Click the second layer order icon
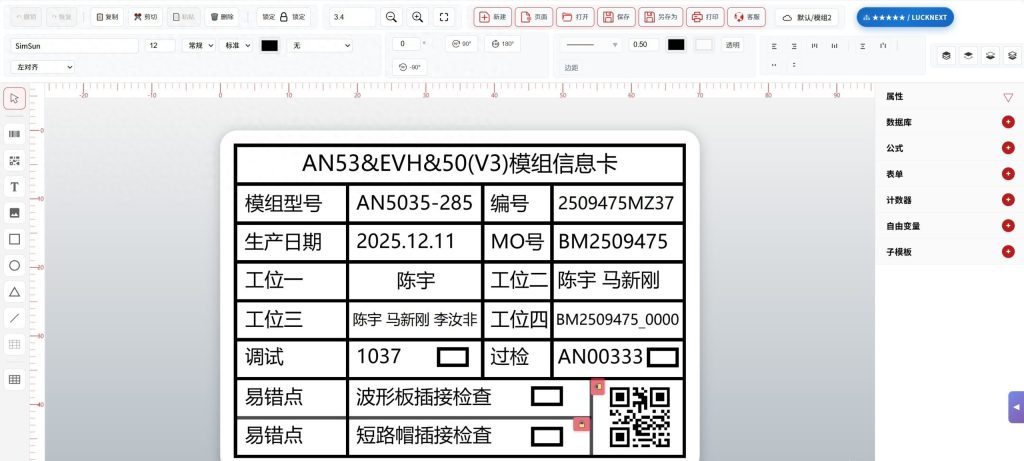This screenshot has height=461, width=1024. [968, 56]
